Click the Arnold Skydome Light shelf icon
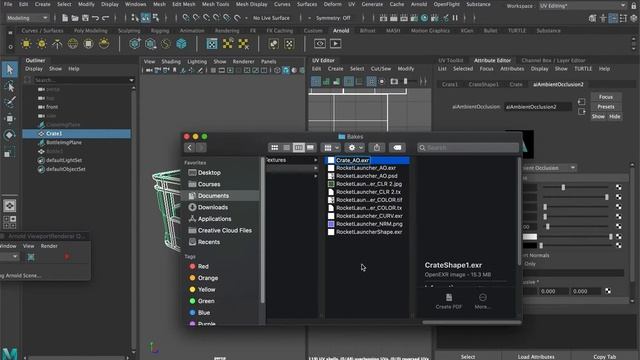The height and width of the screenshot is (360, 640). coord(73,44)
